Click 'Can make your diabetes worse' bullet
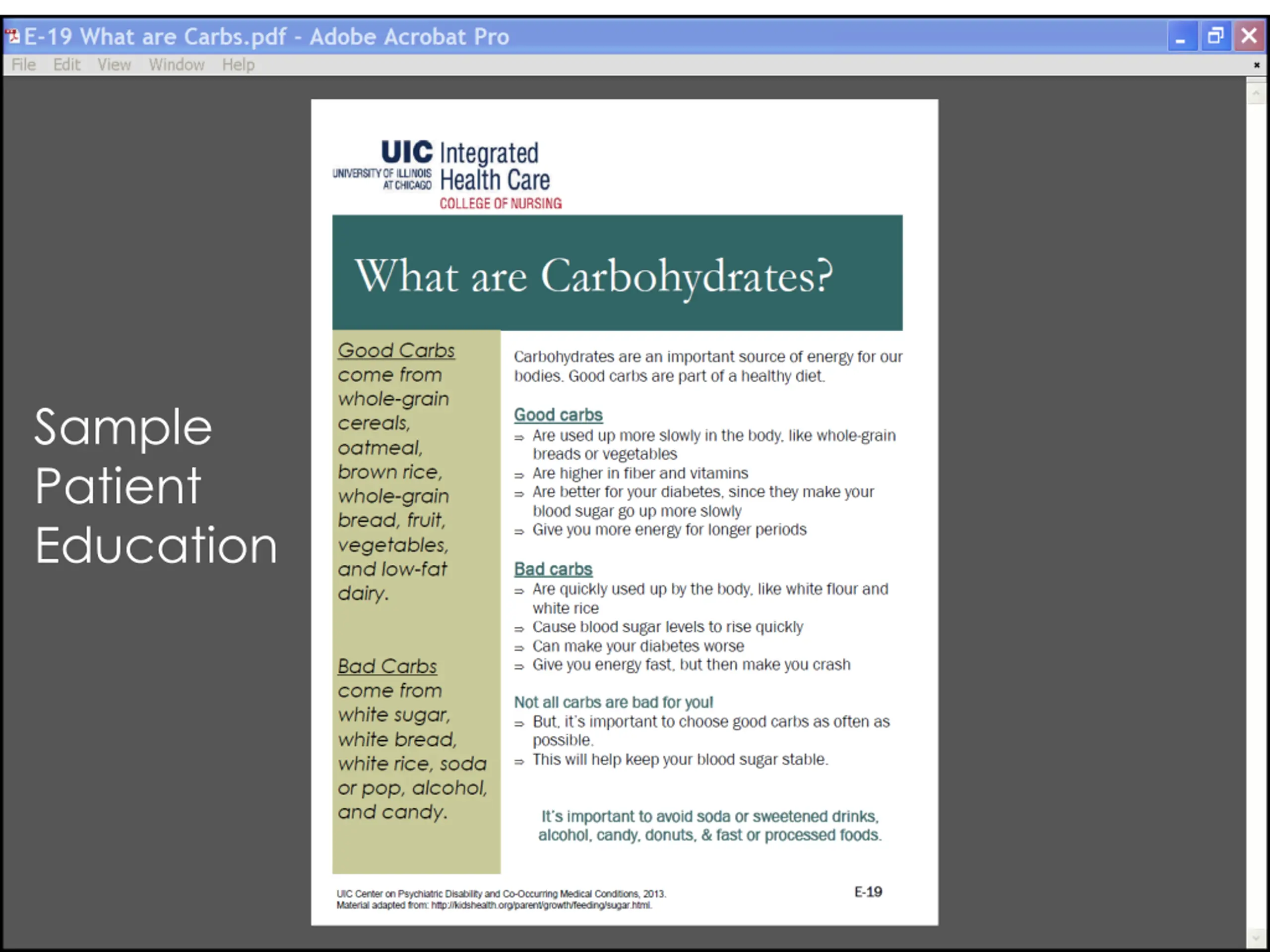 click(x=638, y=646)
